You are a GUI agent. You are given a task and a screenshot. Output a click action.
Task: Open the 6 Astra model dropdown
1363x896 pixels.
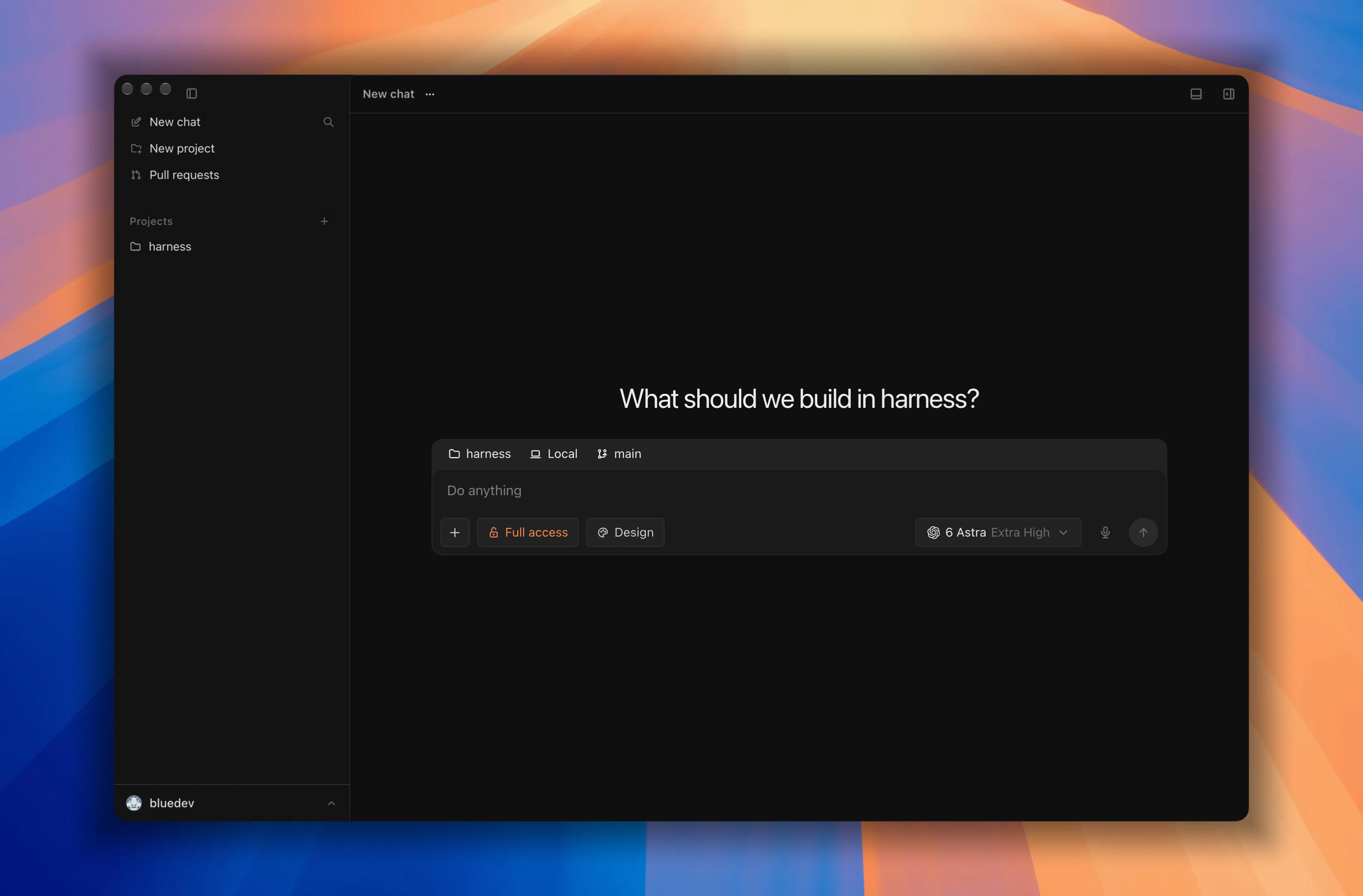tap(998, 532)
